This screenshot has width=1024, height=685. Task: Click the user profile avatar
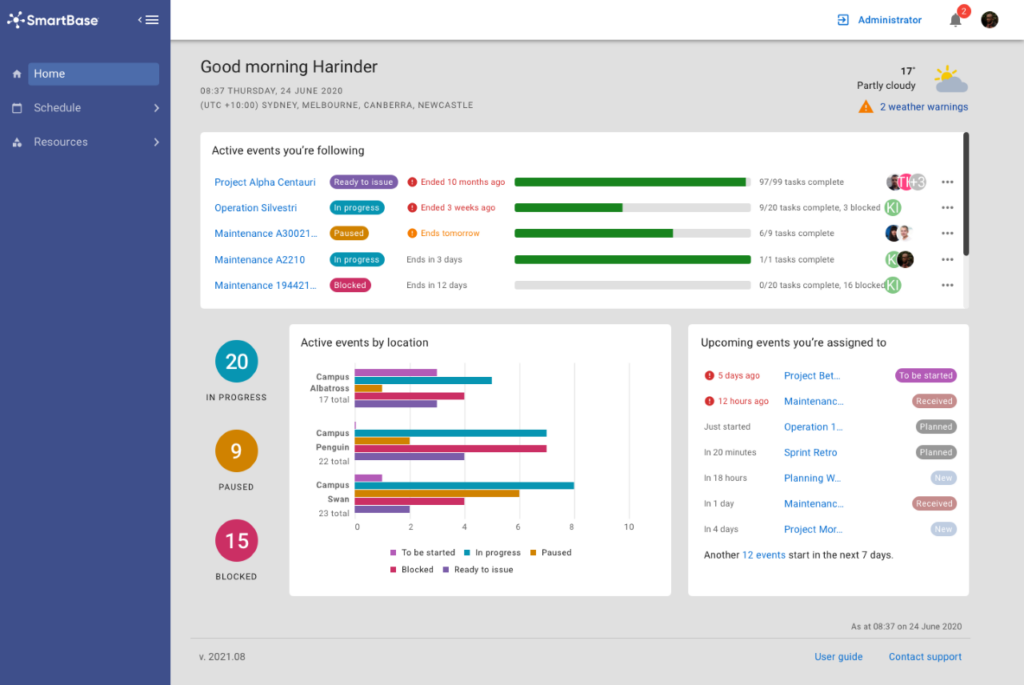(x=989, y=20)
